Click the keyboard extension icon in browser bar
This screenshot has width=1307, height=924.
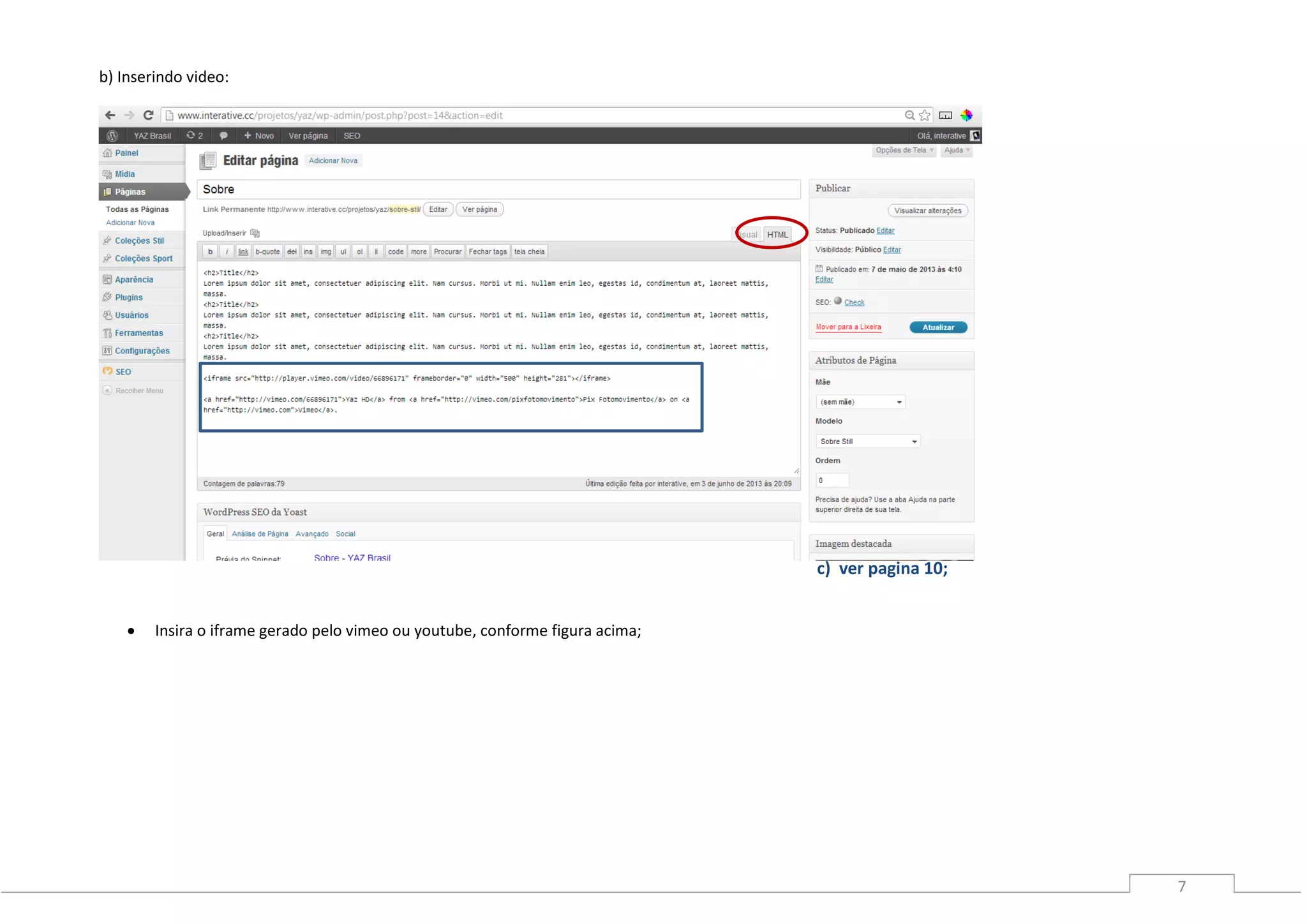click(946, 115)
